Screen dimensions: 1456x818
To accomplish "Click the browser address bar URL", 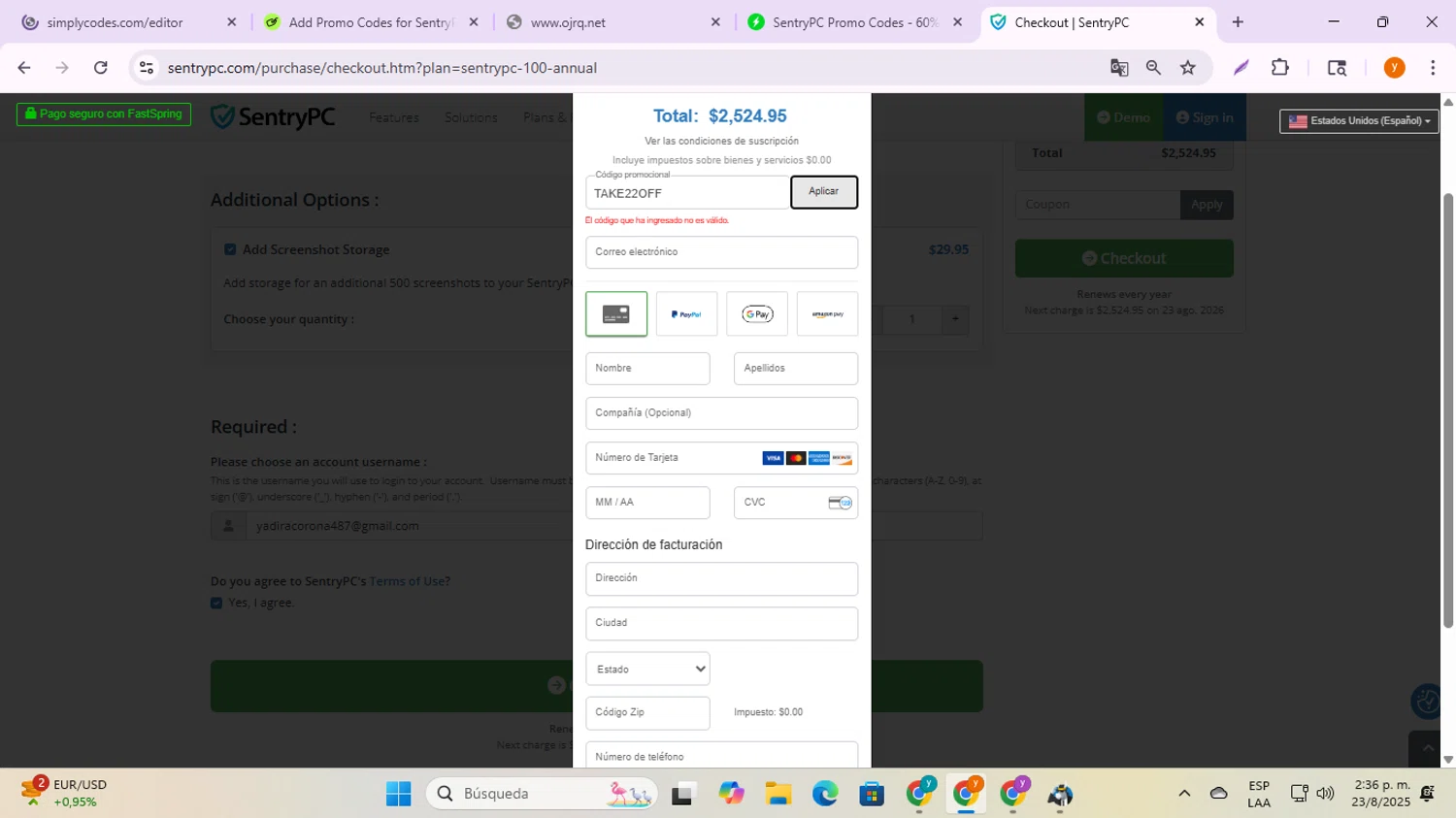I will click(x=382, y=68).
